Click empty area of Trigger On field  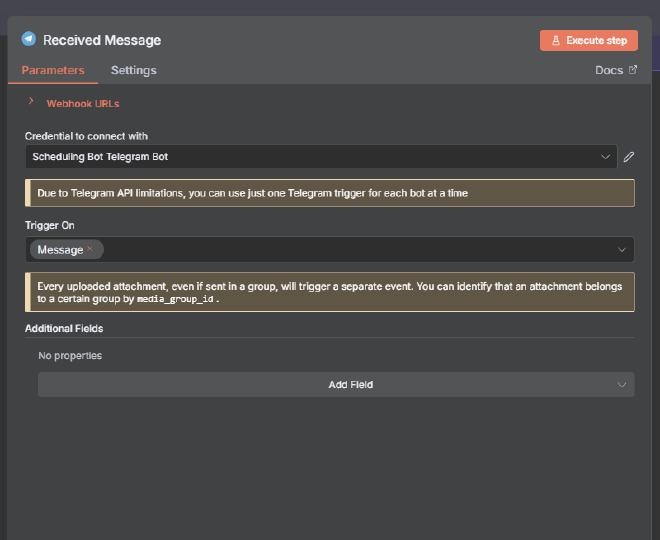(350, 250)
